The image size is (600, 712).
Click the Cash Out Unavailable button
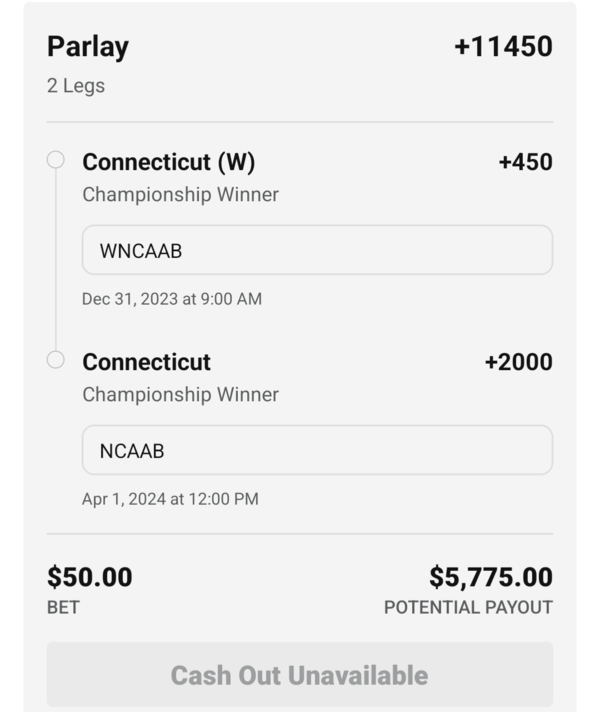(300, 674)
